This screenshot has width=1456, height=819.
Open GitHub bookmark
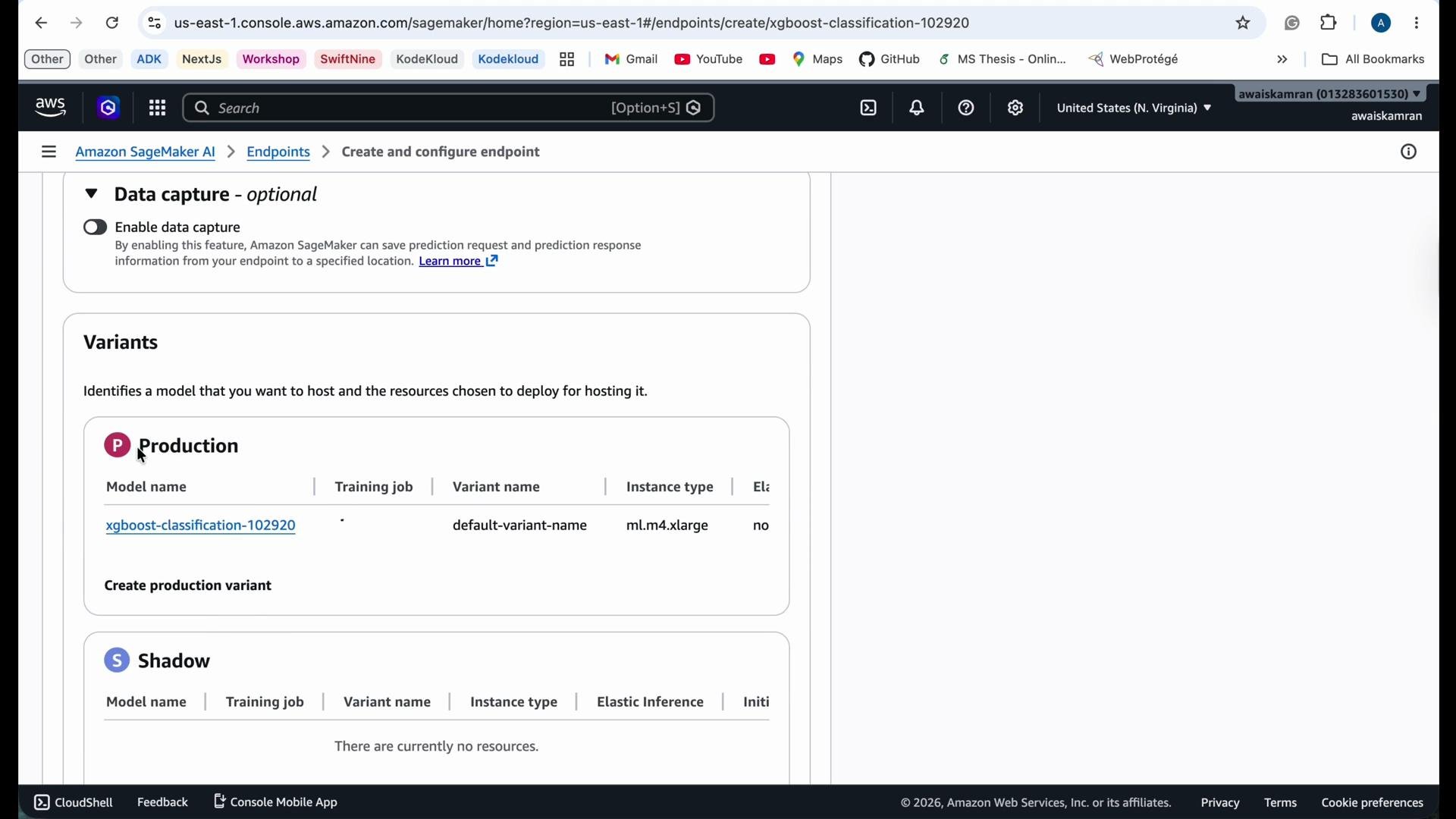890,60
